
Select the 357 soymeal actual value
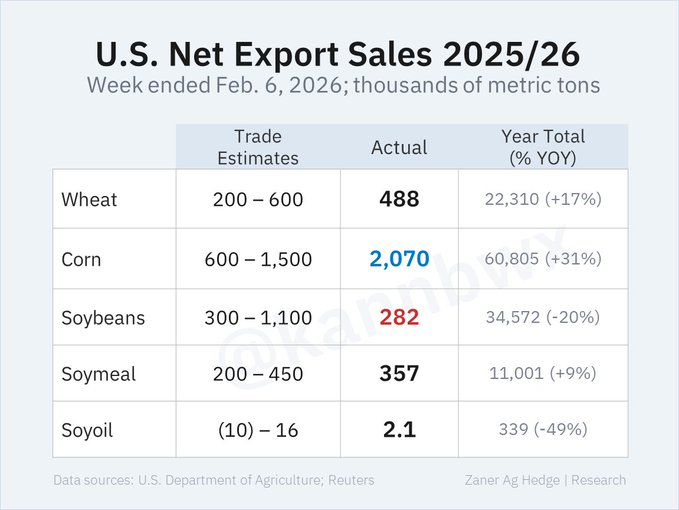(399, 373)
